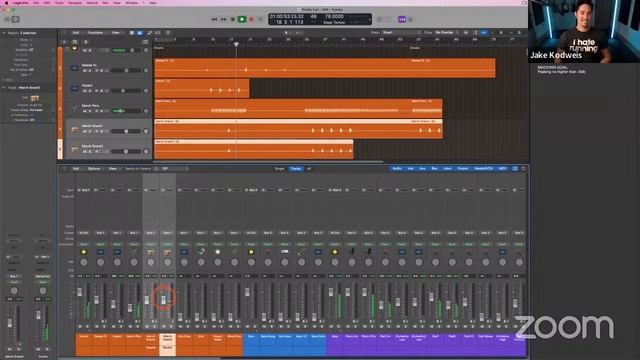Click the Kick instrument icon in the mixer
The height and width of the screenshot is (360, 640).
pyautogui.click(x=201, y=252)
